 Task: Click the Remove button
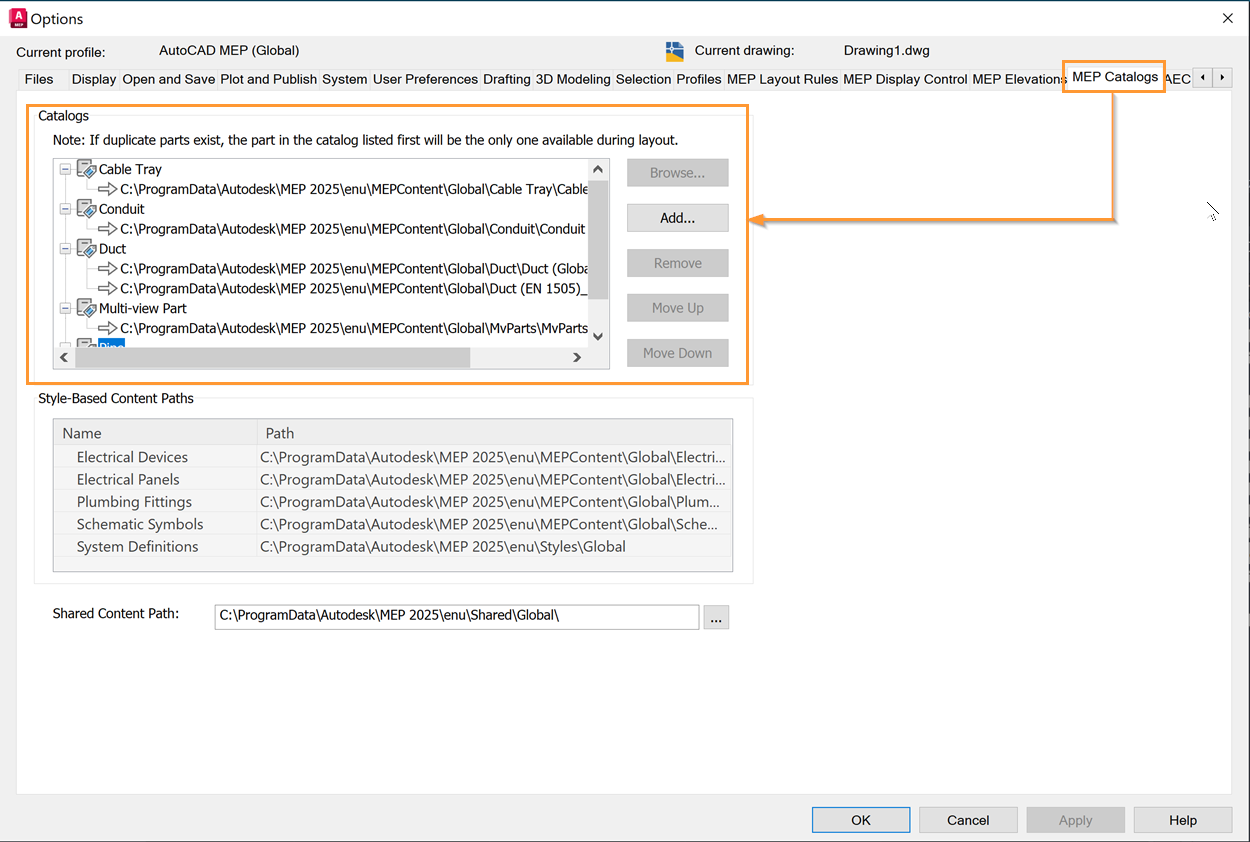(677, 263)
